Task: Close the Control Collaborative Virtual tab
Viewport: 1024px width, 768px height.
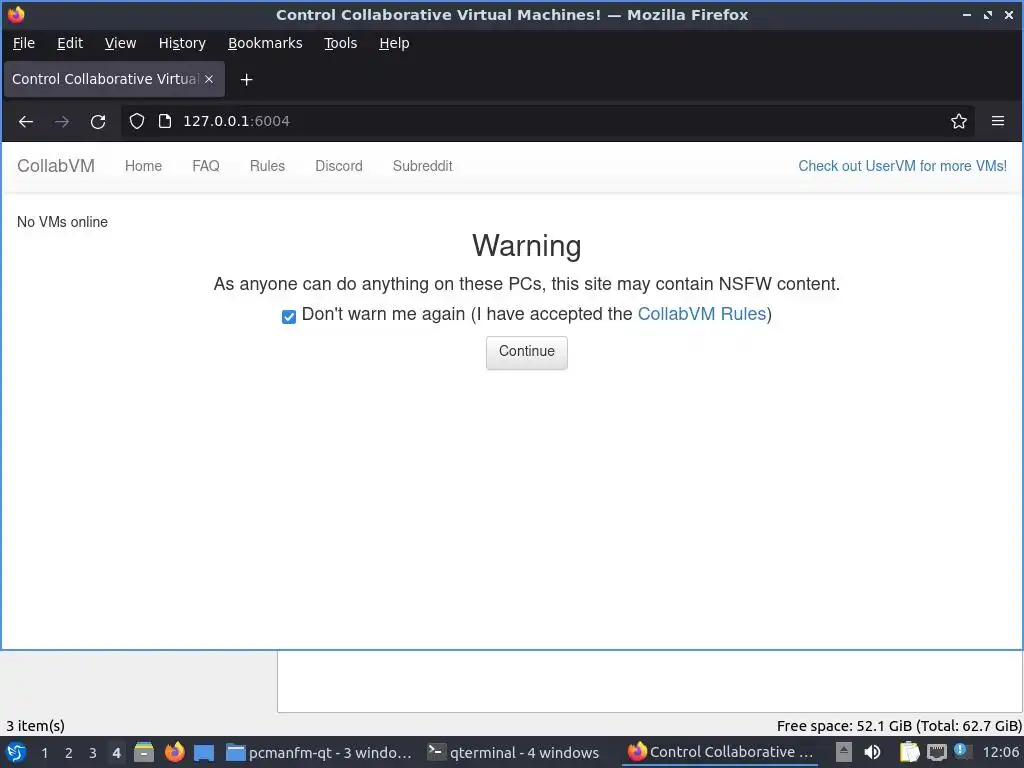Action: tap(209, 79)
